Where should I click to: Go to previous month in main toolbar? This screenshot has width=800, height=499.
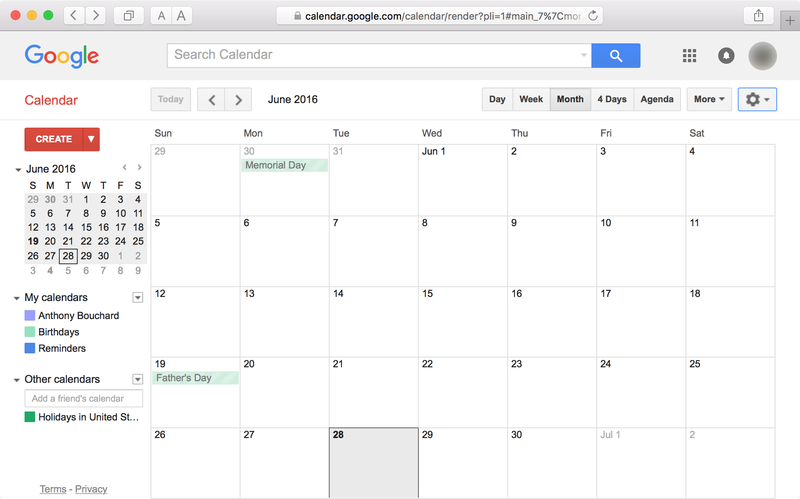click(211, 99)
